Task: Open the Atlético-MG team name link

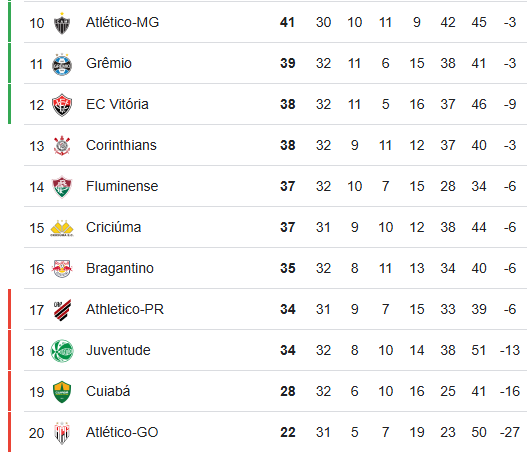Action: coord(122,23)
